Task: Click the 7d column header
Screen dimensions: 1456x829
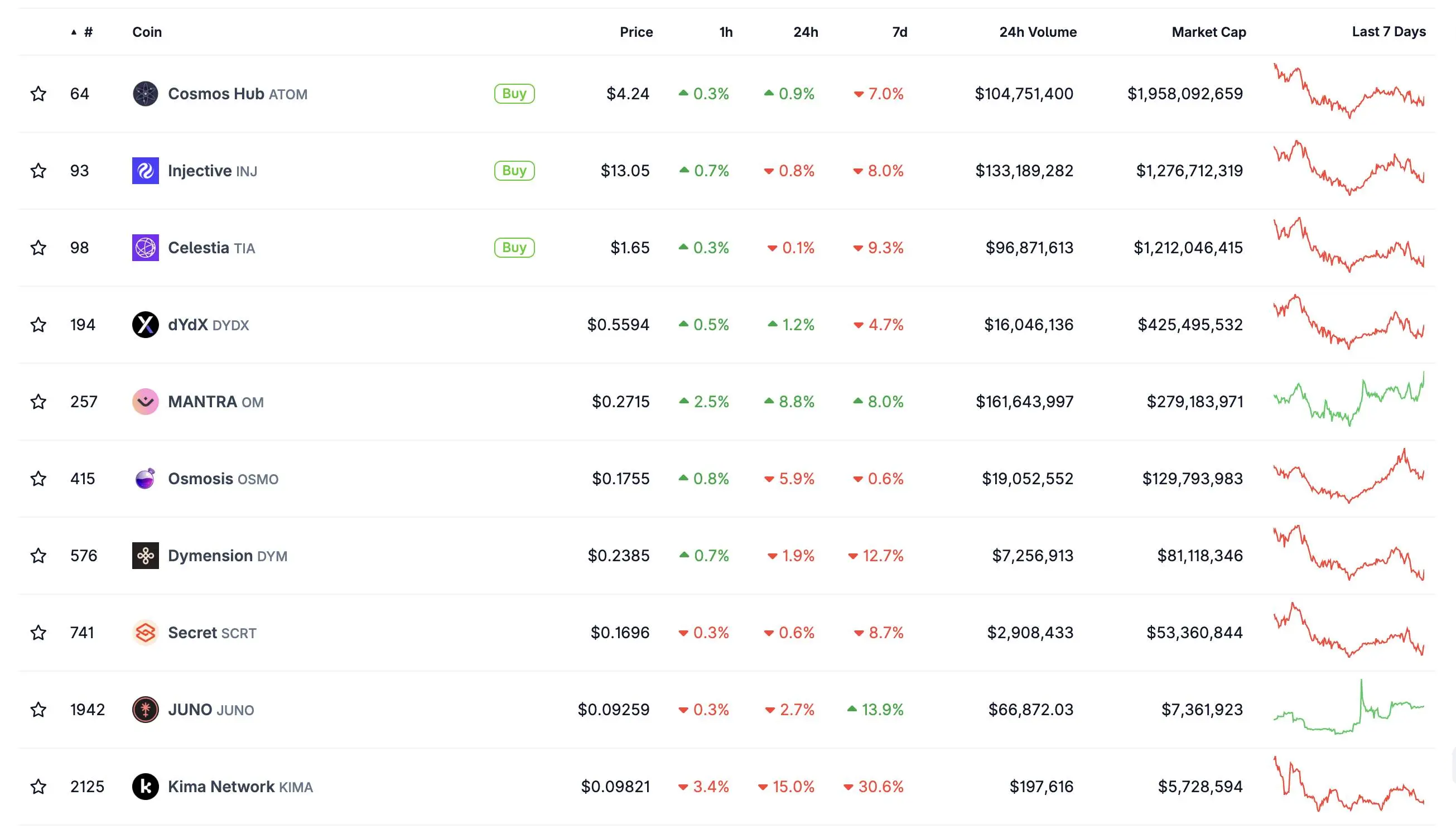Action: pyautogui.click(x=899, y=32)
